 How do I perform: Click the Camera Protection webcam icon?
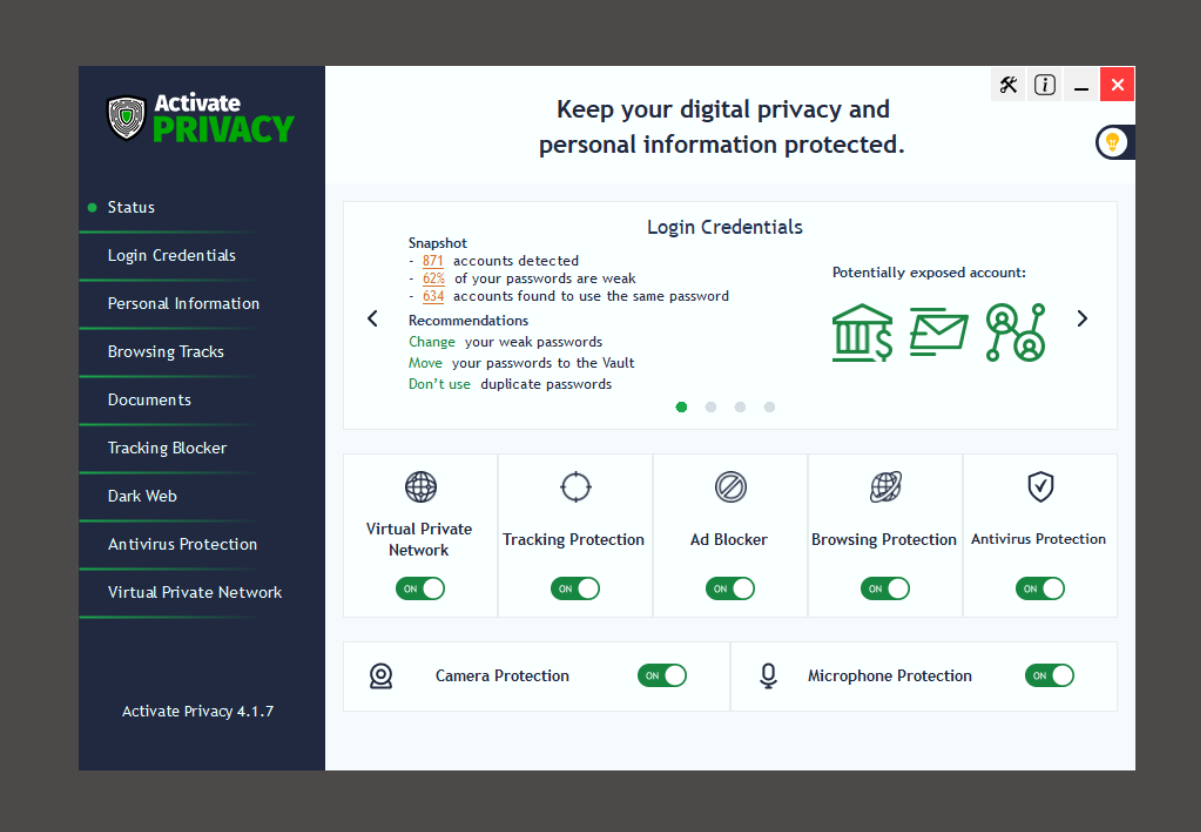[x=381, y=676]
